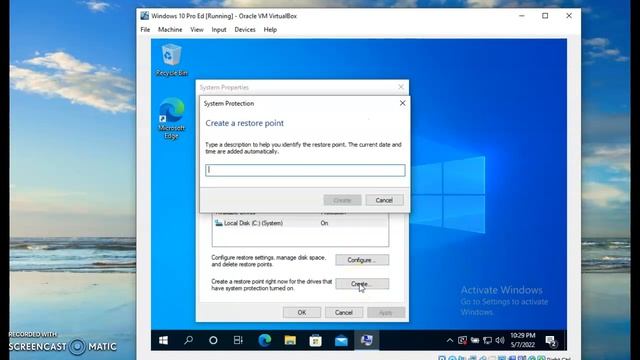Open the Input menu

(x=219, y=30)
